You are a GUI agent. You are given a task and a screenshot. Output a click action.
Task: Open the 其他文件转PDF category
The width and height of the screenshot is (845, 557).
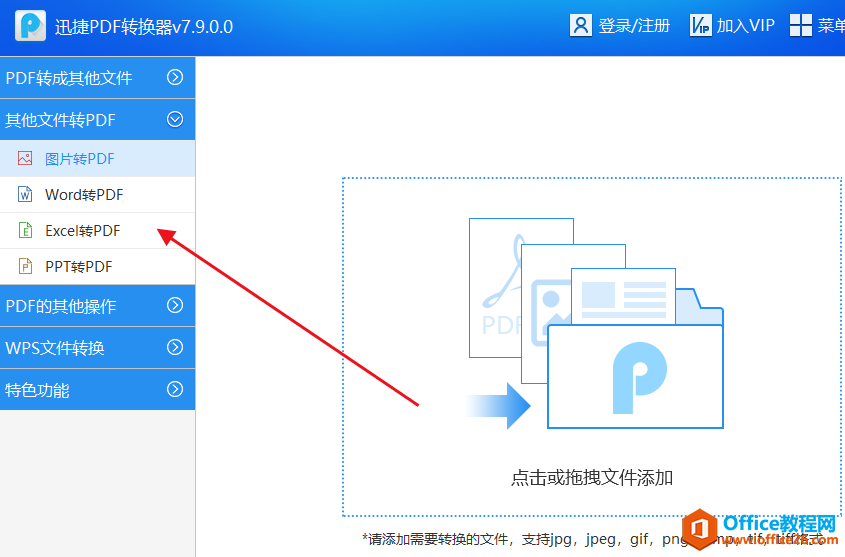point(98,120)
